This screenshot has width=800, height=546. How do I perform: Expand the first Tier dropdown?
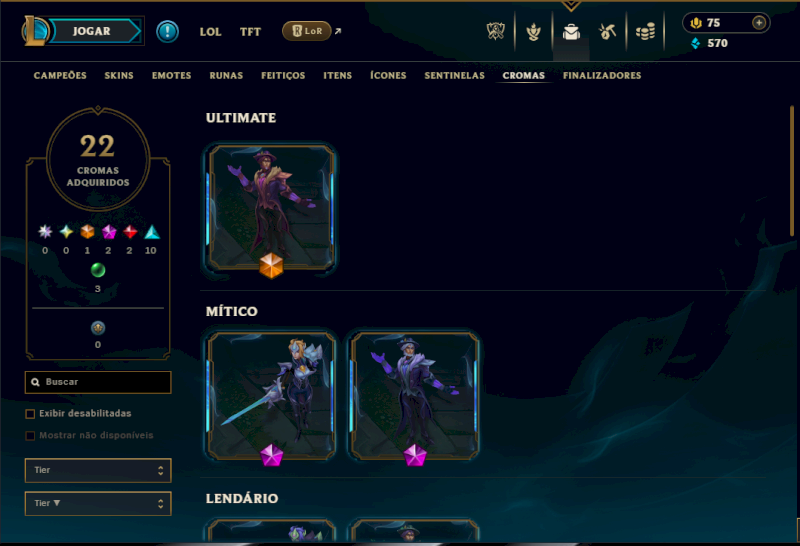pos(98,470)
